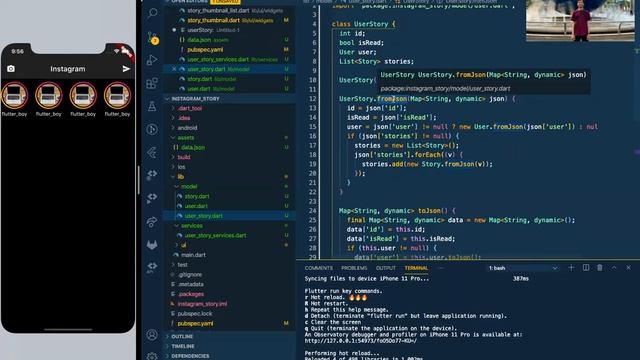Close user_story.dart in Open Editors list

pyautogui.click(x=174, y=69)
